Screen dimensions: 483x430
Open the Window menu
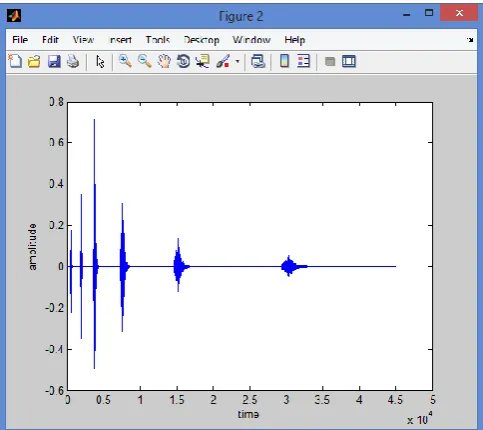click(251, 40)
